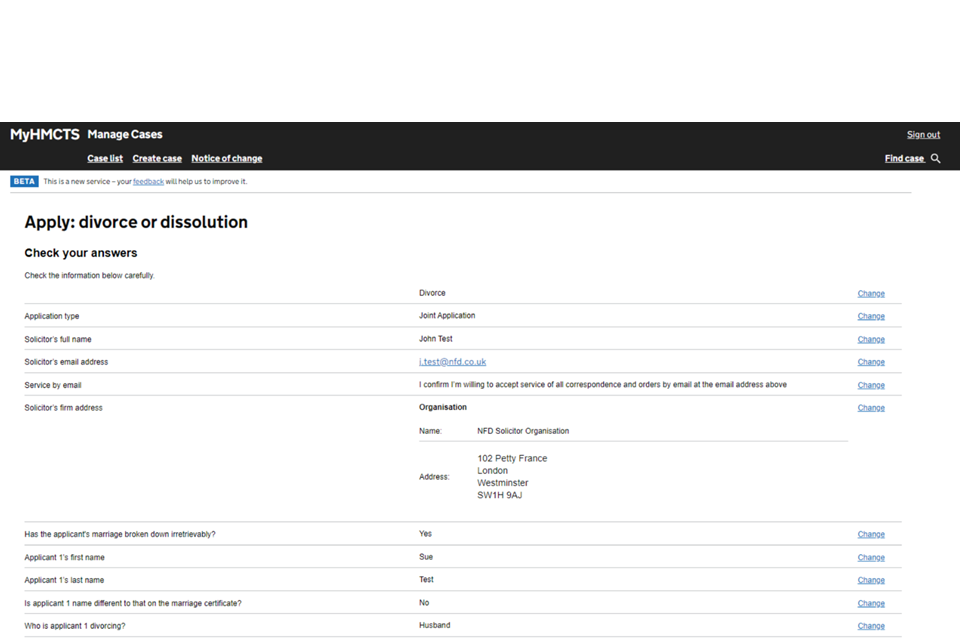
Task: Open the Find case link
Action: [x=904, y=159]
